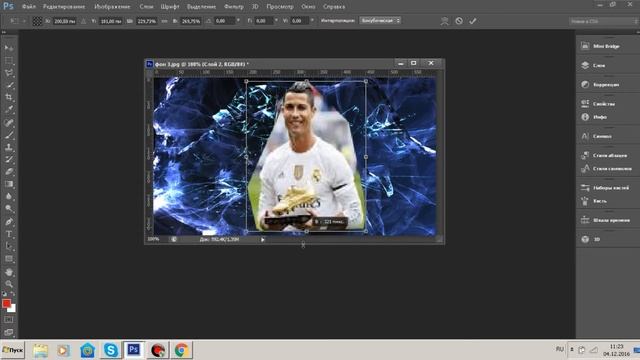The height and width of the screenshot is (360, 640).
Task: Click the height percentage field
Action: click(x=191, y=21)
